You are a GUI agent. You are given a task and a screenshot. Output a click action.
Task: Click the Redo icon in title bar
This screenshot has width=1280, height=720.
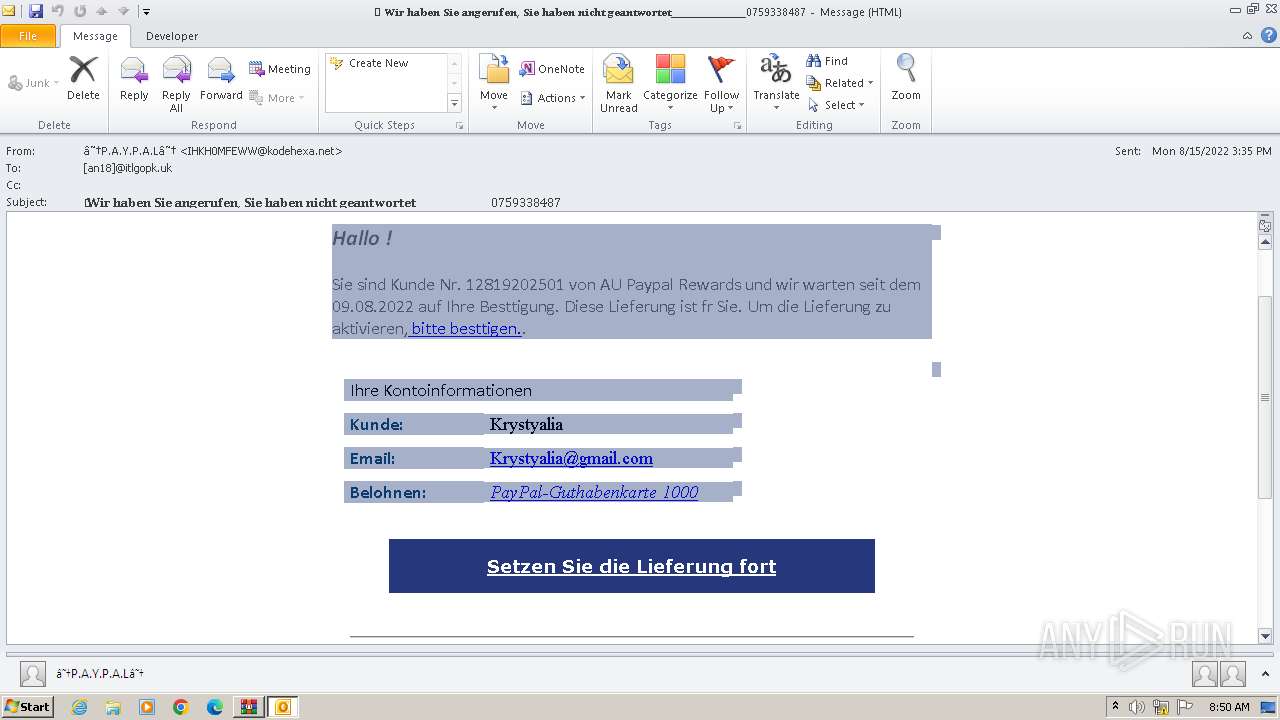79,12
